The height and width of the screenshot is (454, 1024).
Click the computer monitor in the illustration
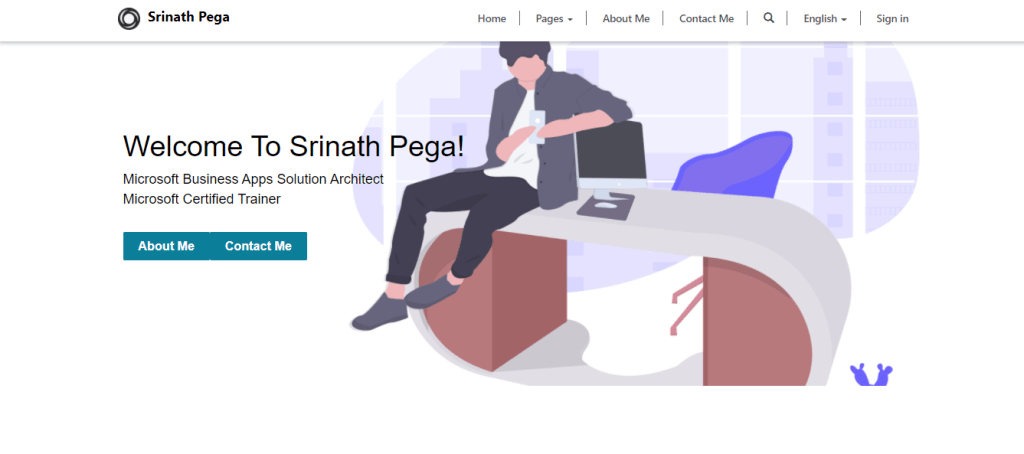pos(610,159)
